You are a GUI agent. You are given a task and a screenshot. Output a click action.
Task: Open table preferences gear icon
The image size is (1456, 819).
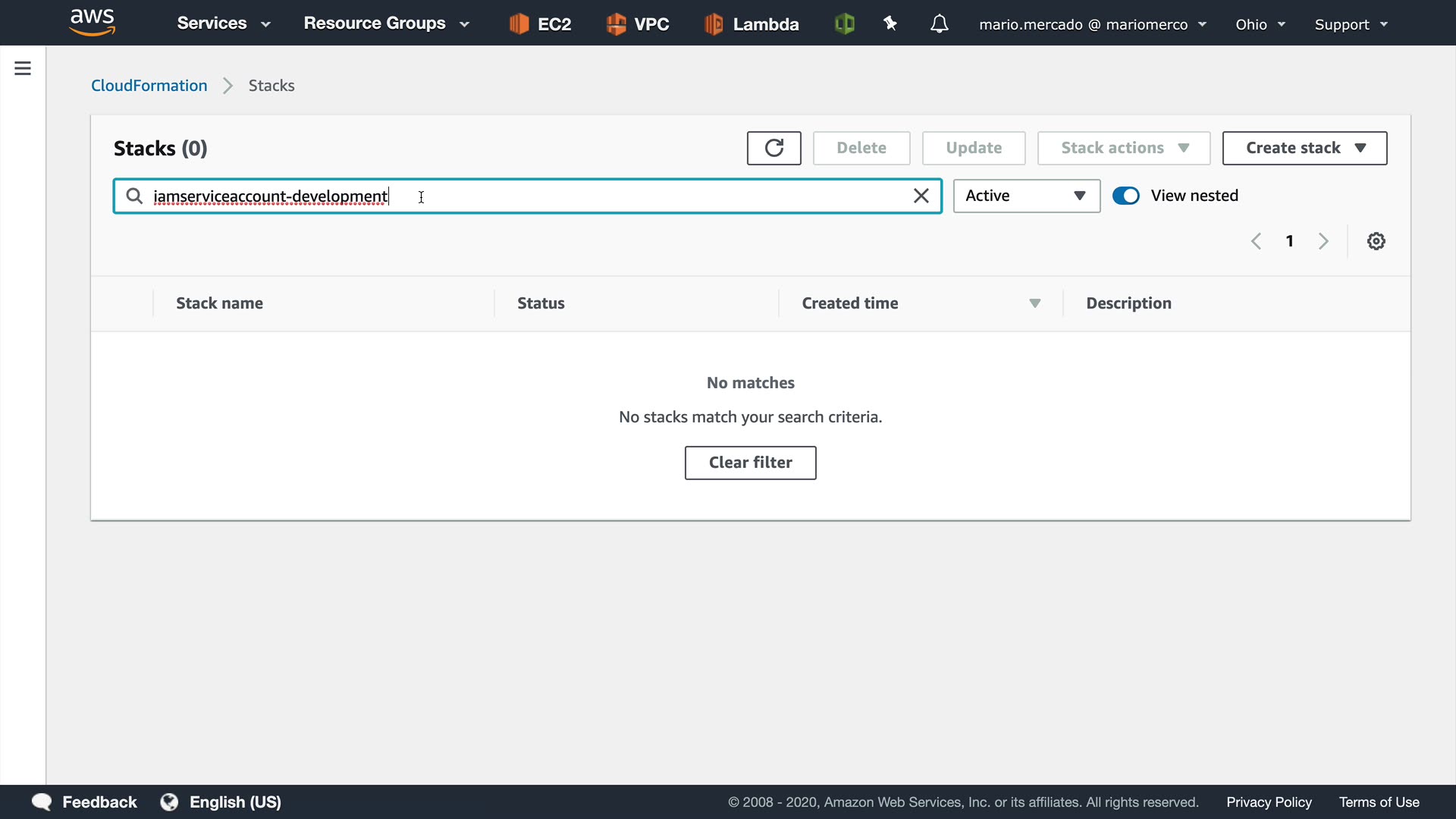(x=1376, y=241)
